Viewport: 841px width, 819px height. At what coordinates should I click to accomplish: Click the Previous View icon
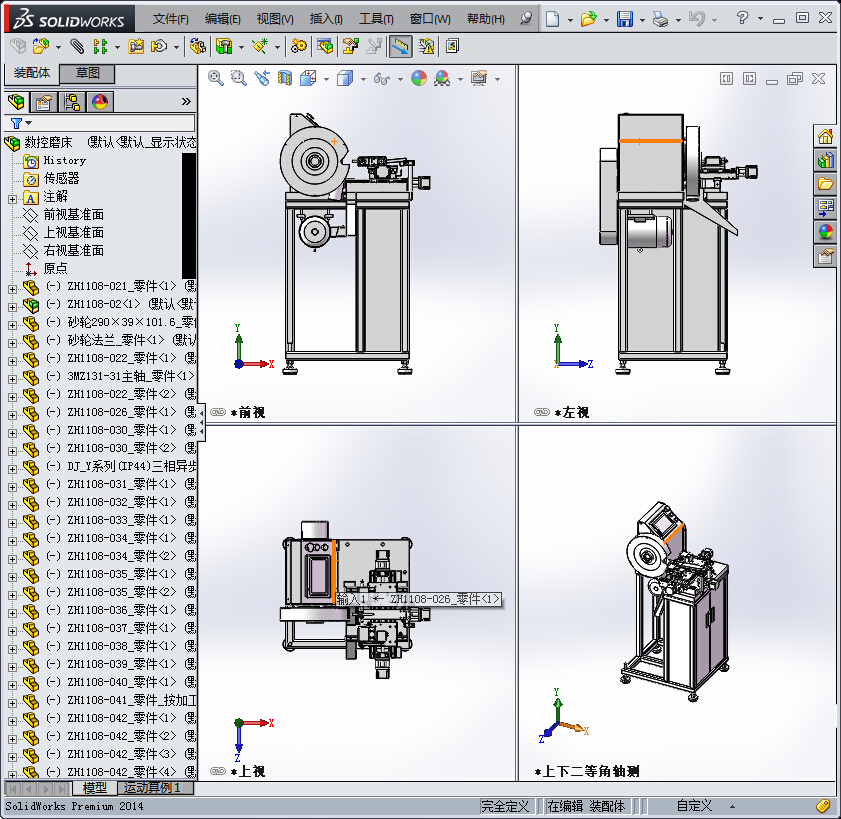262,79
